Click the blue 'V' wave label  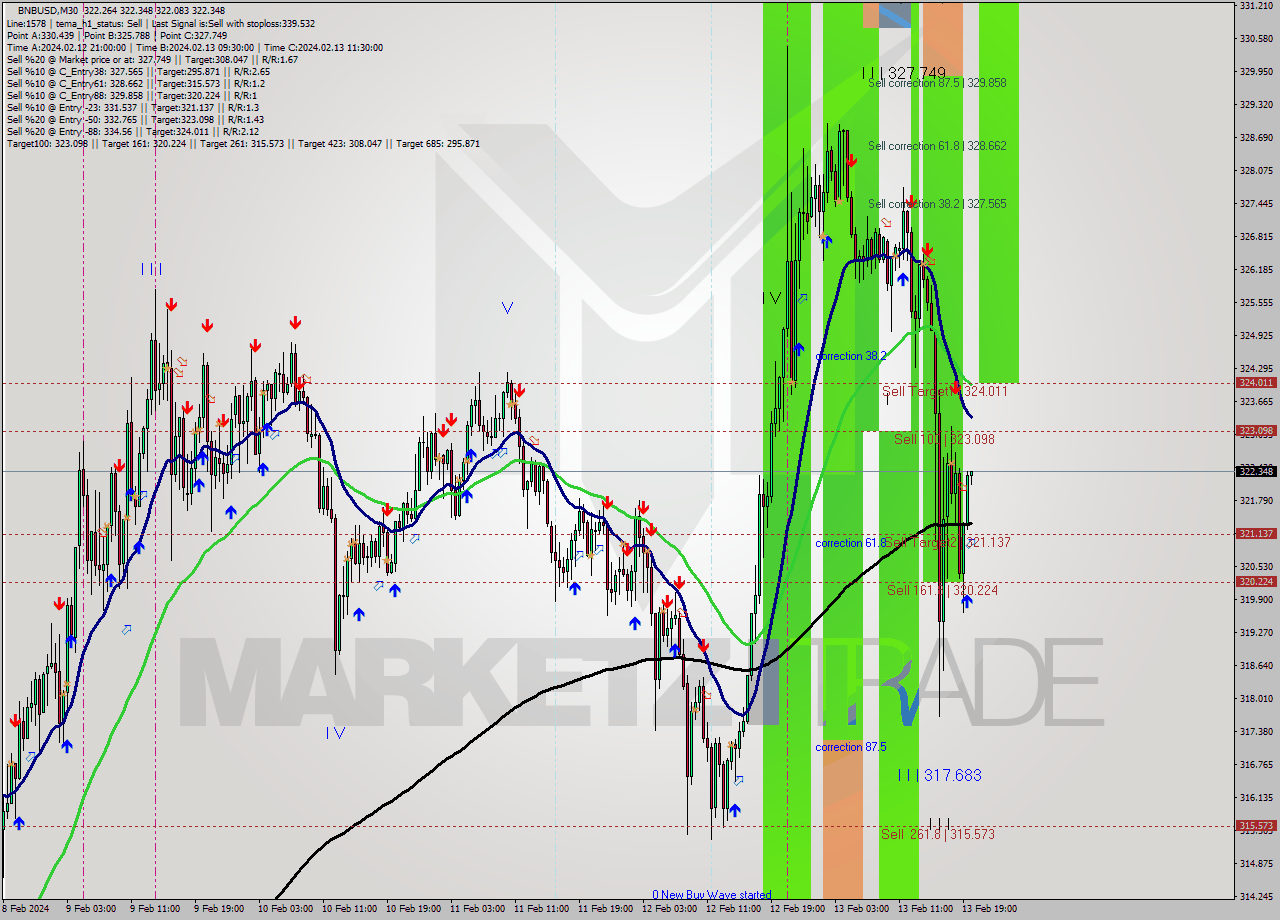pos(507,308)
